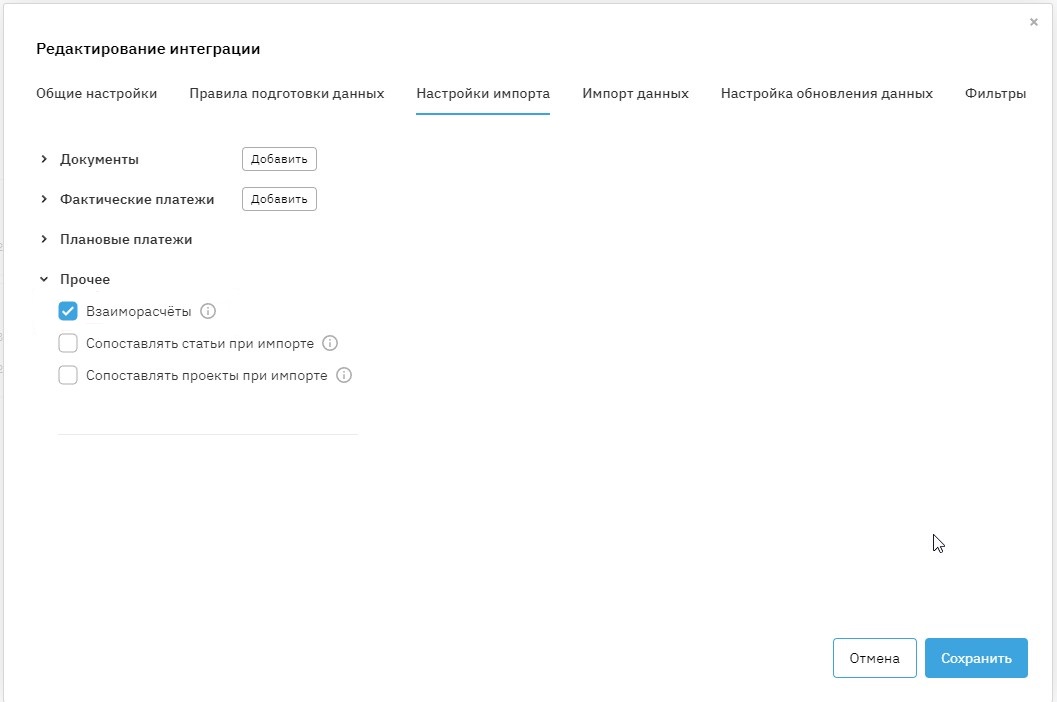Open the Настройка обновления данных tab
1057x702 pixels.
[x=826, y=93]
